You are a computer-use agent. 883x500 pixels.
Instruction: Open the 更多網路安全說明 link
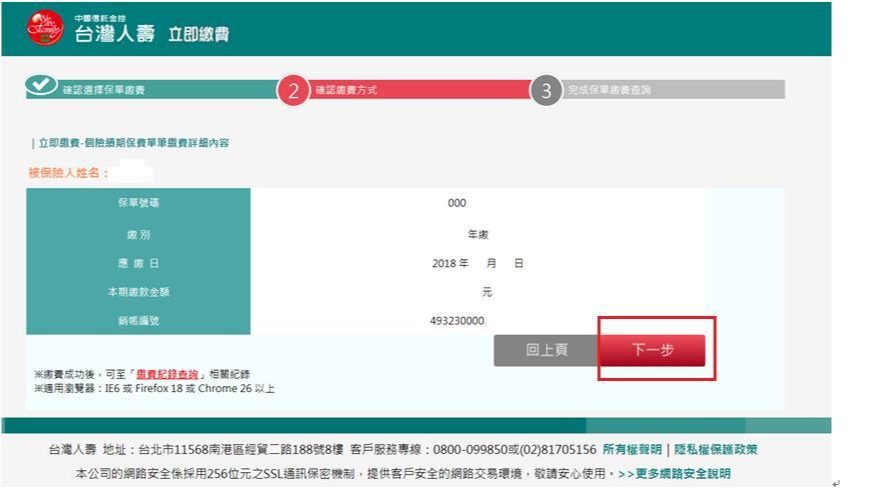click(x=680, y=473)
